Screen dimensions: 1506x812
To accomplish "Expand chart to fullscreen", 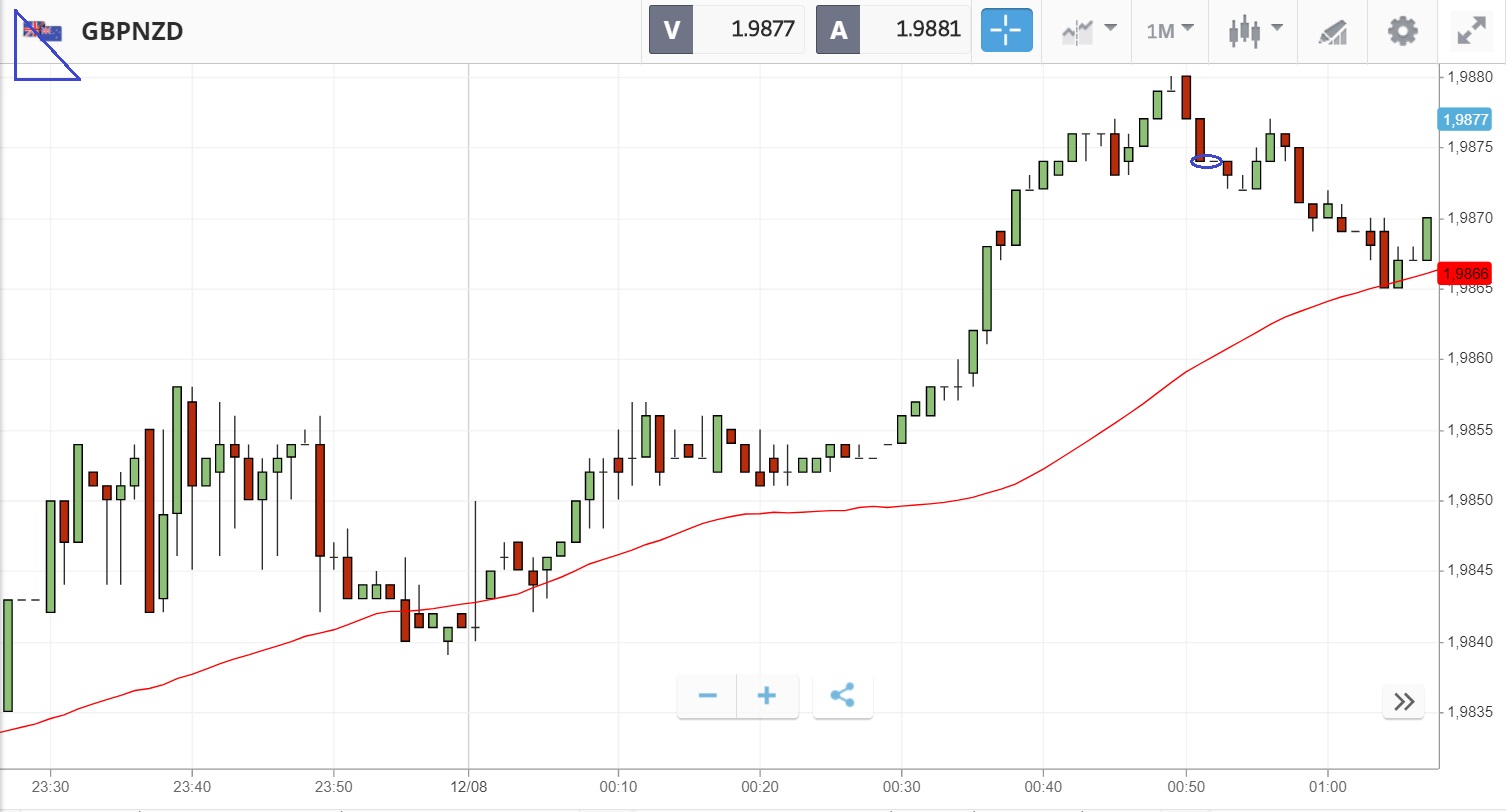I will point(1471,31).
